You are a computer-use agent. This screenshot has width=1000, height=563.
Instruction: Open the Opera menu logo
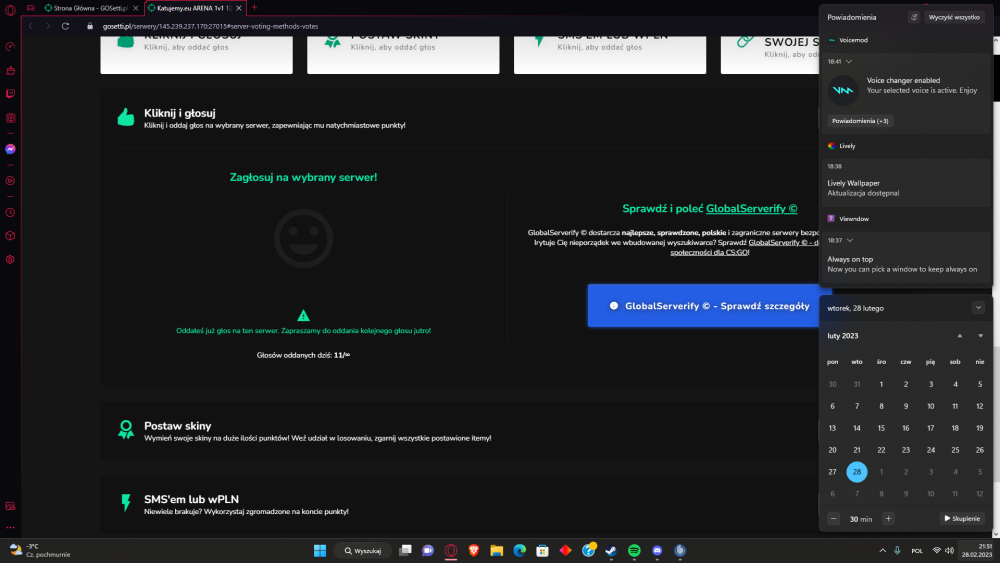[x=10, y=10]
